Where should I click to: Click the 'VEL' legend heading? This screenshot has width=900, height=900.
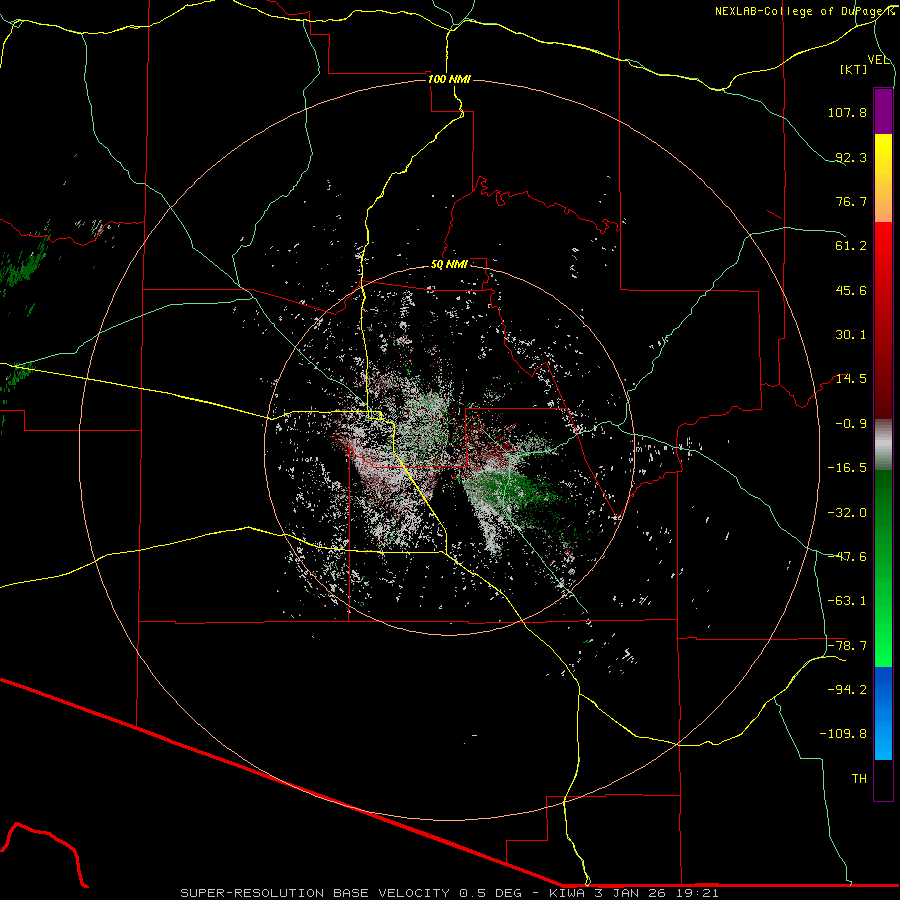pyautogui.click(x=878, y=60)
